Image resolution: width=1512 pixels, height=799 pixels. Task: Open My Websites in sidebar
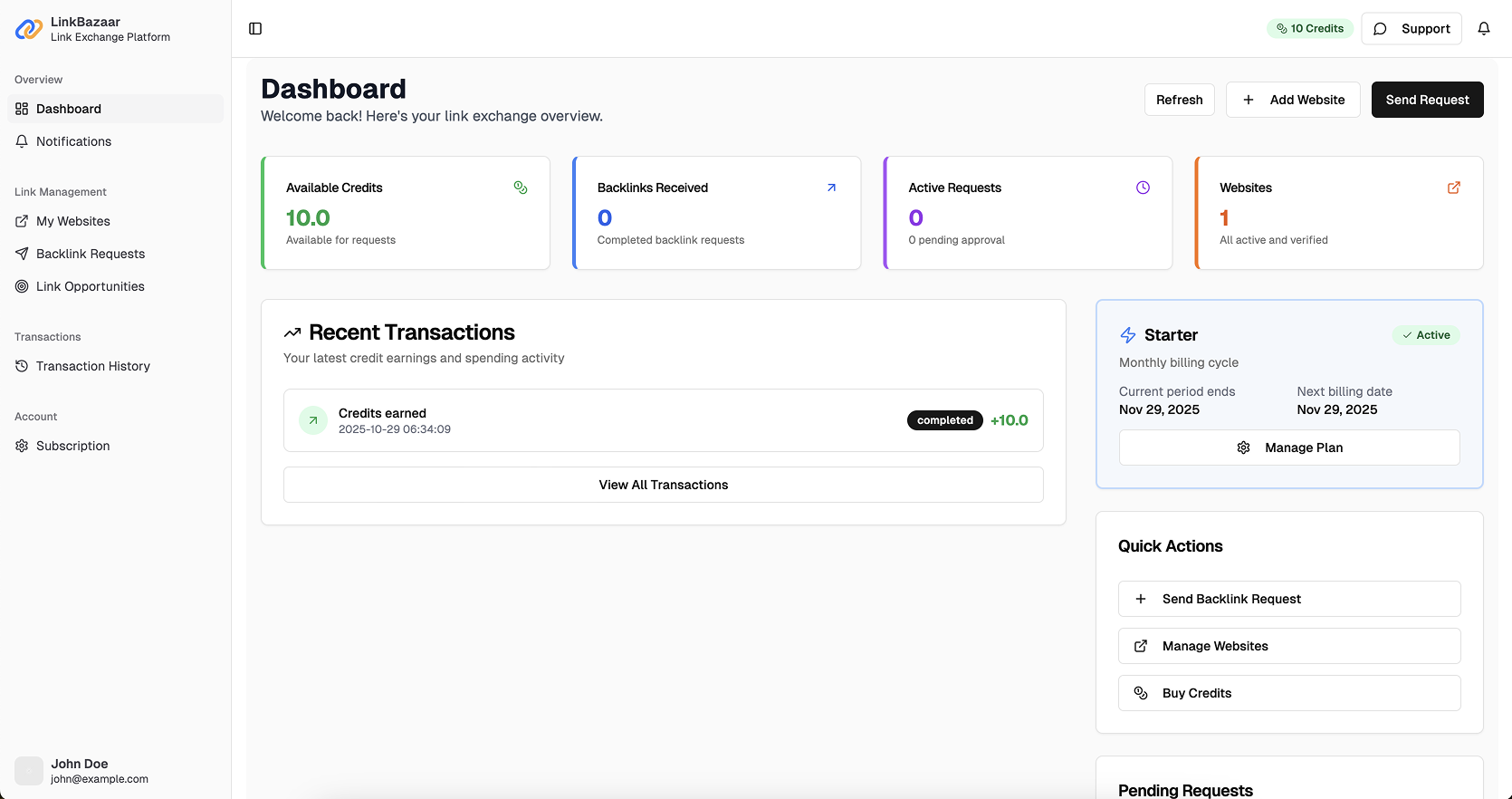point(116,221)
